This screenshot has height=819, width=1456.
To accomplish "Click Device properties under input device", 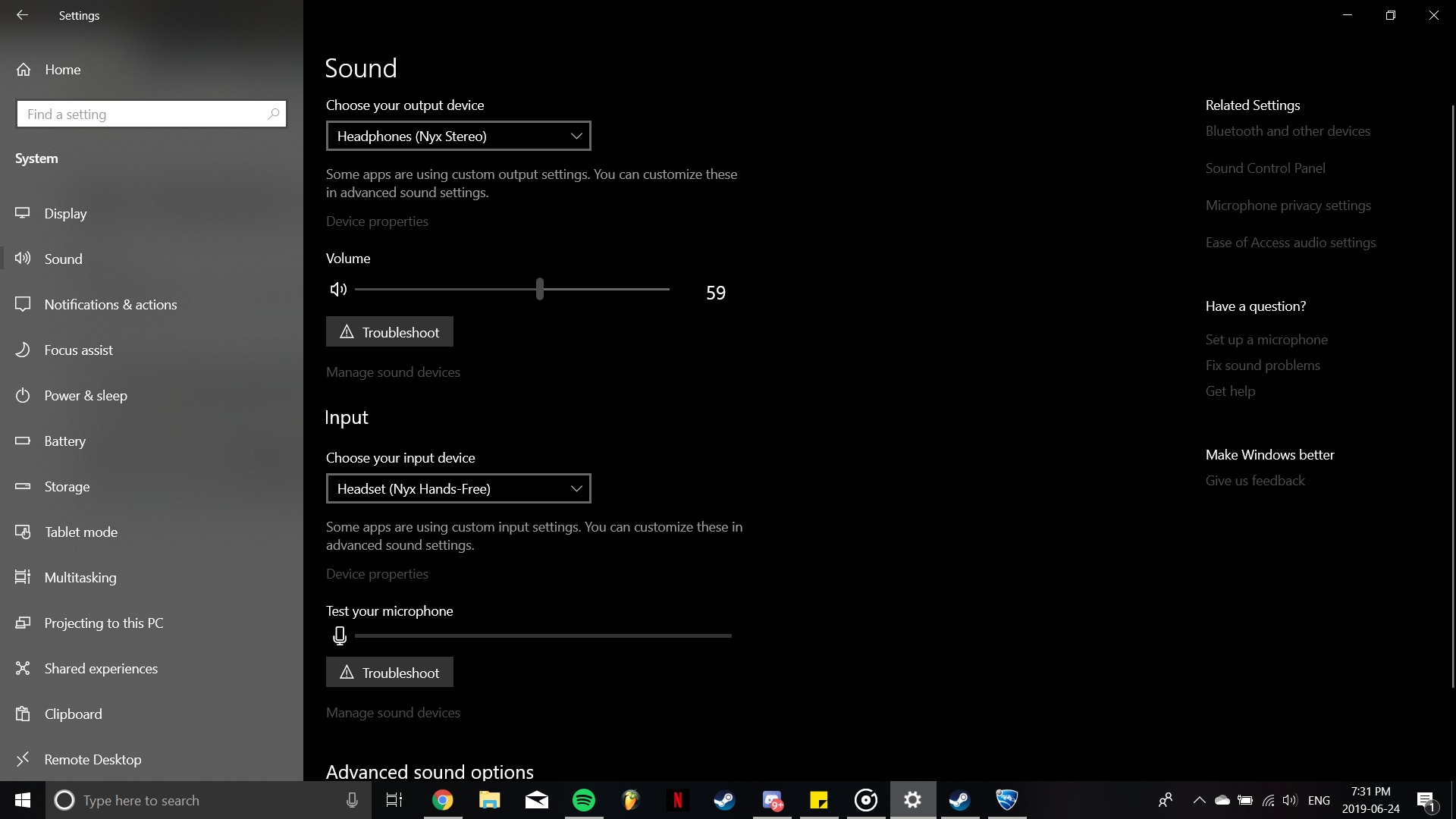I will coord(377,573).
